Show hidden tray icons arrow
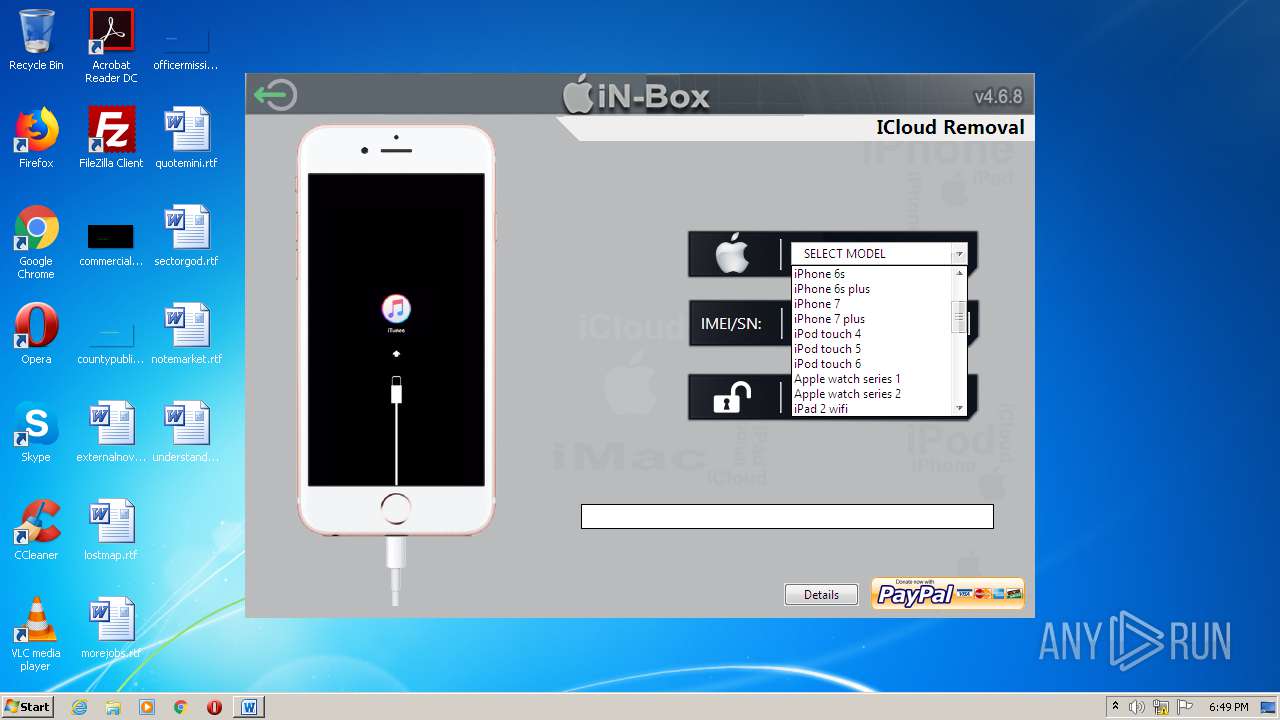 pyautogui.click(x=1115, y=707)
